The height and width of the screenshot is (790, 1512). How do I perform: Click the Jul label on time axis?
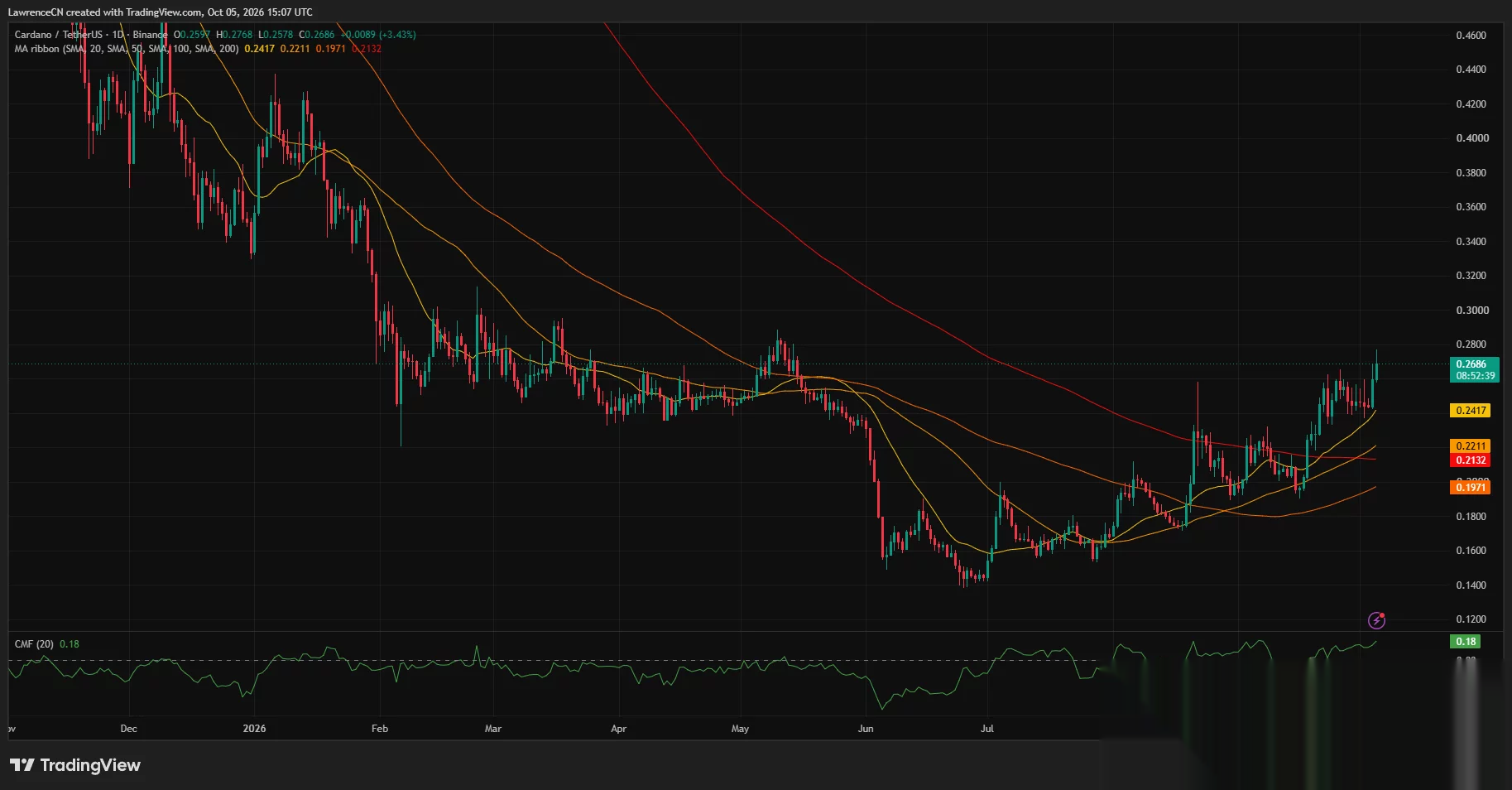coord(986,729)
